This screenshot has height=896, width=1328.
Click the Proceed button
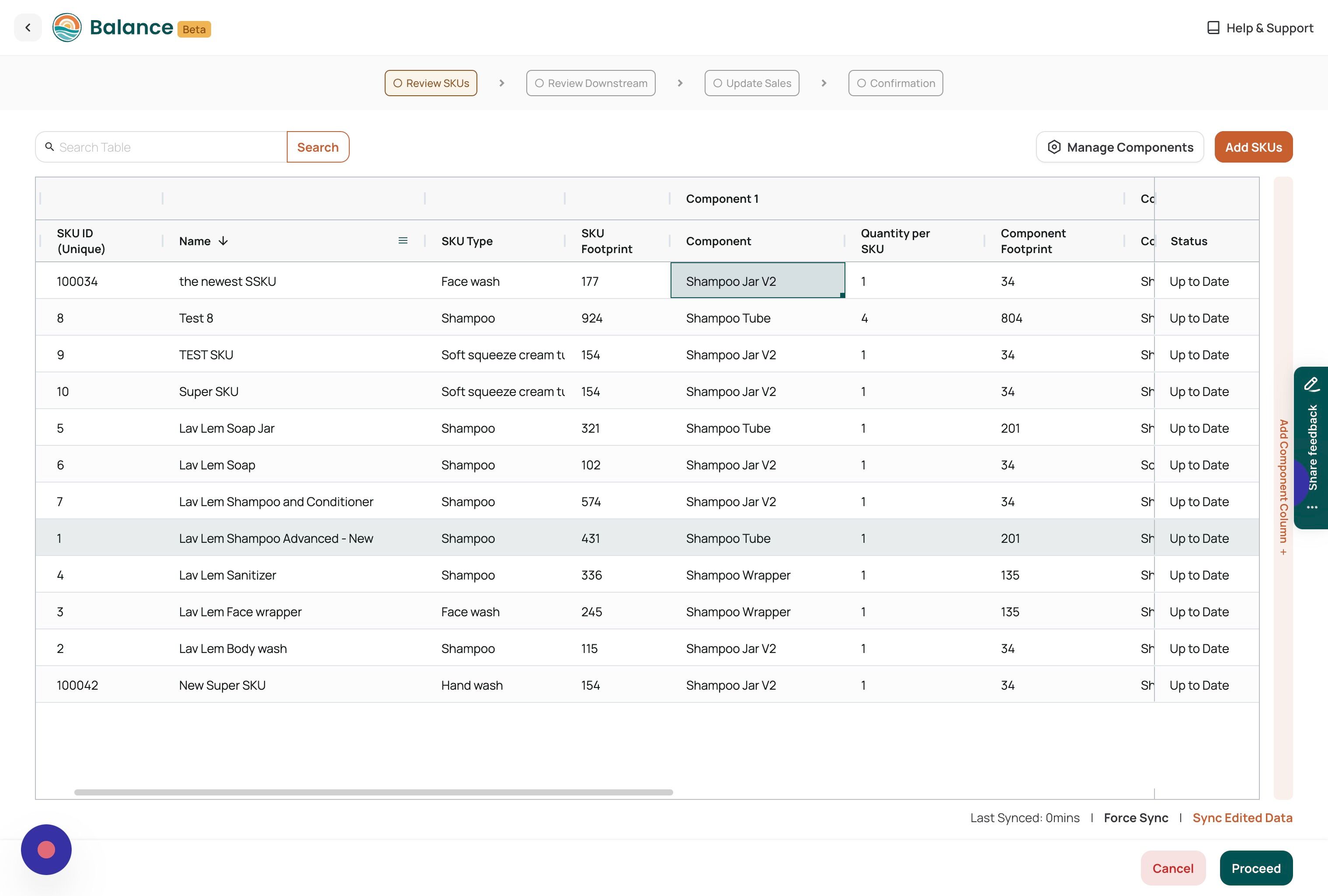[1256, 868]
